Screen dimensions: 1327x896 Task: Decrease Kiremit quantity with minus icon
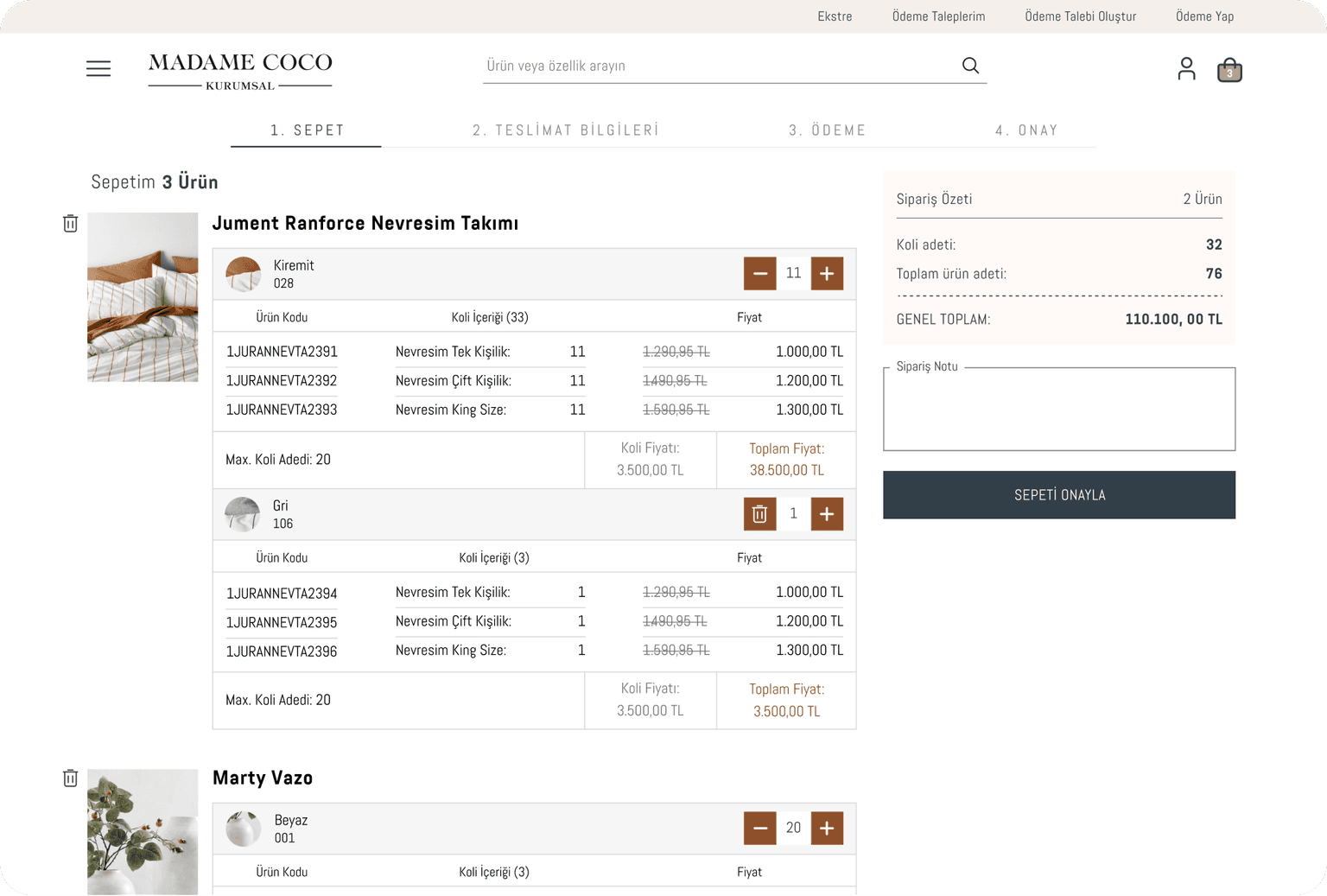(759, 273)
